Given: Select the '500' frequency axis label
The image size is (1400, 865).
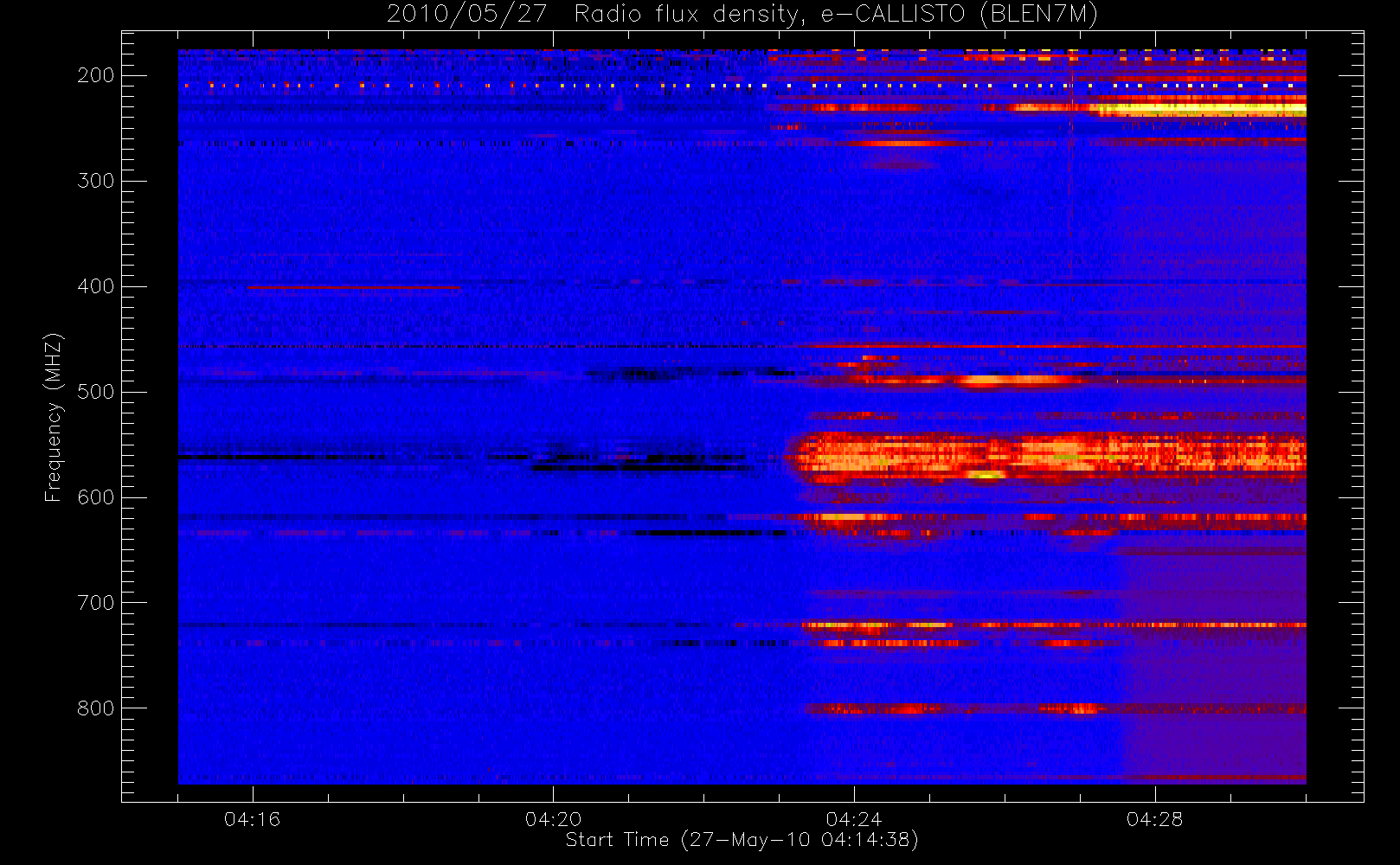Looking at the screenshot, I should 95,392.
